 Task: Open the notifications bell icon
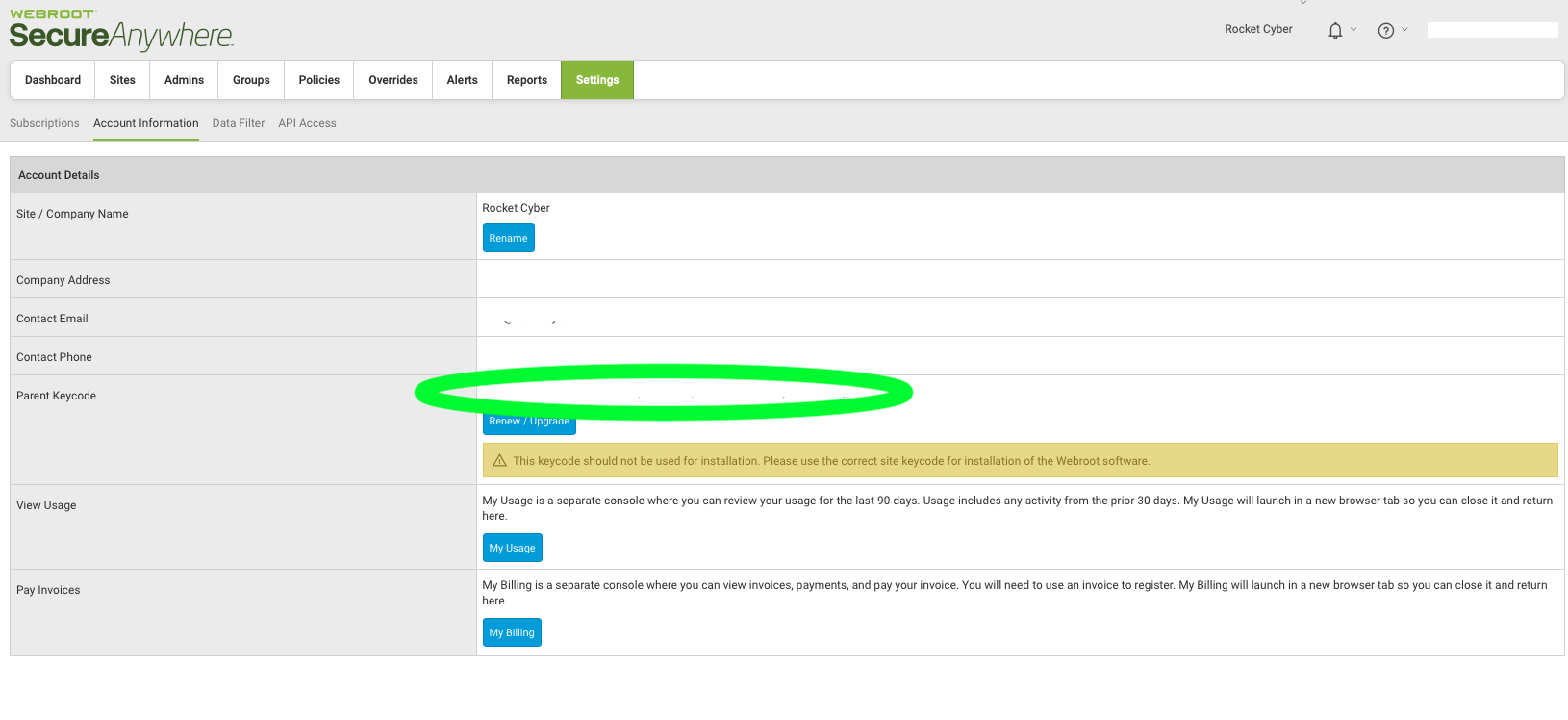click(1335, 31)
